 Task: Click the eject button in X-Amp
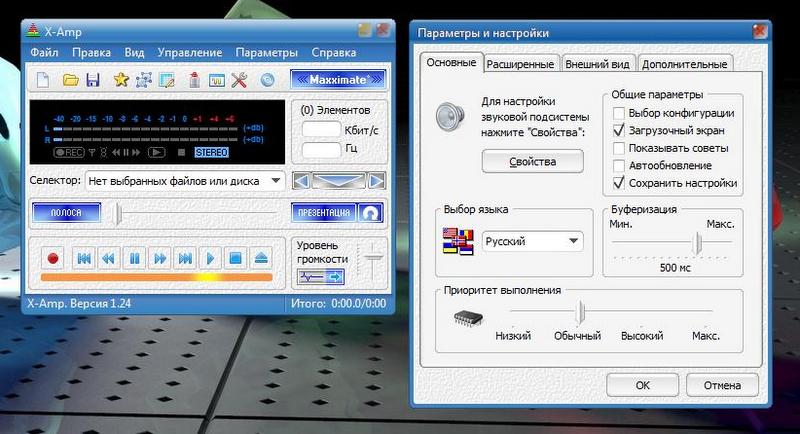pos(261,258)
